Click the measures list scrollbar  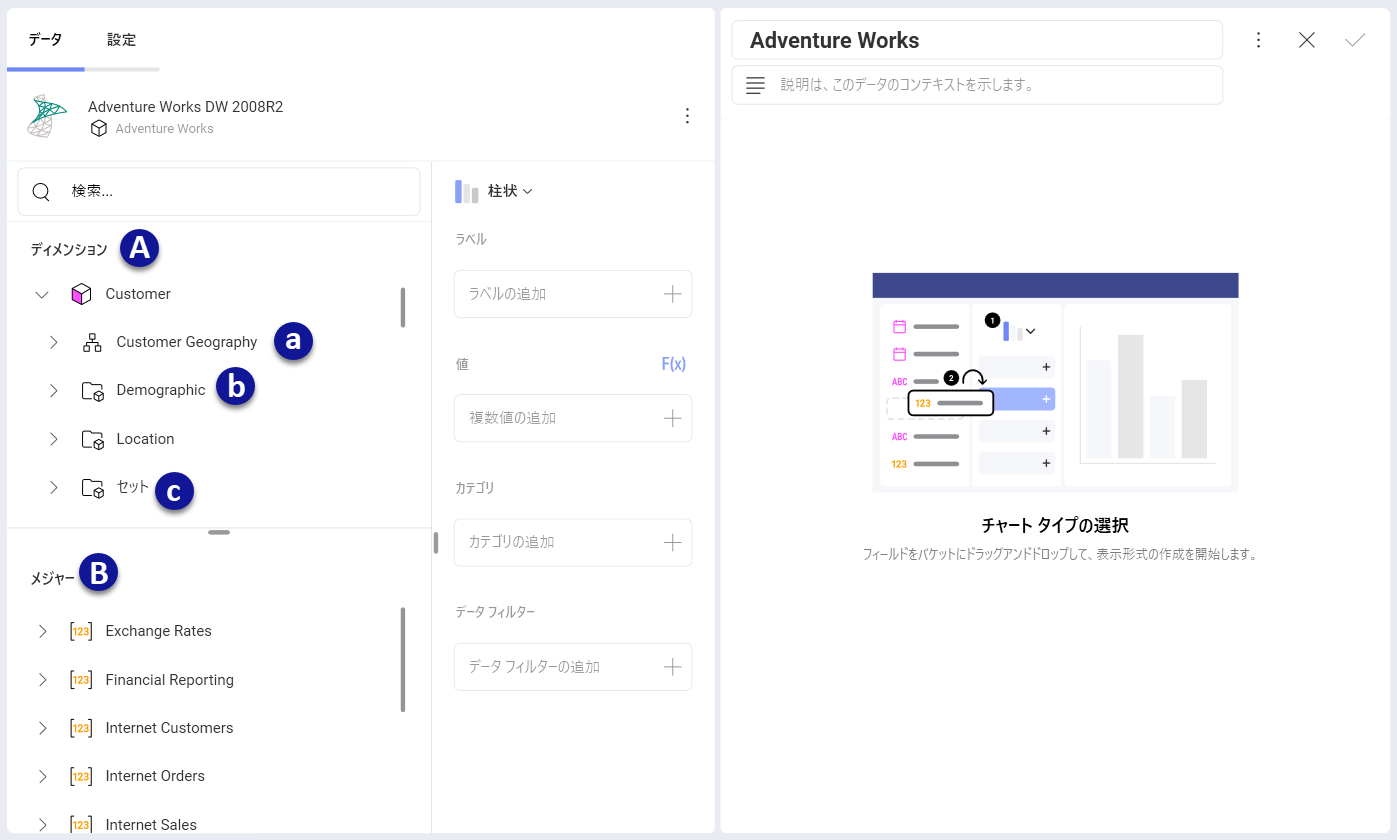(x=403, y=660)
